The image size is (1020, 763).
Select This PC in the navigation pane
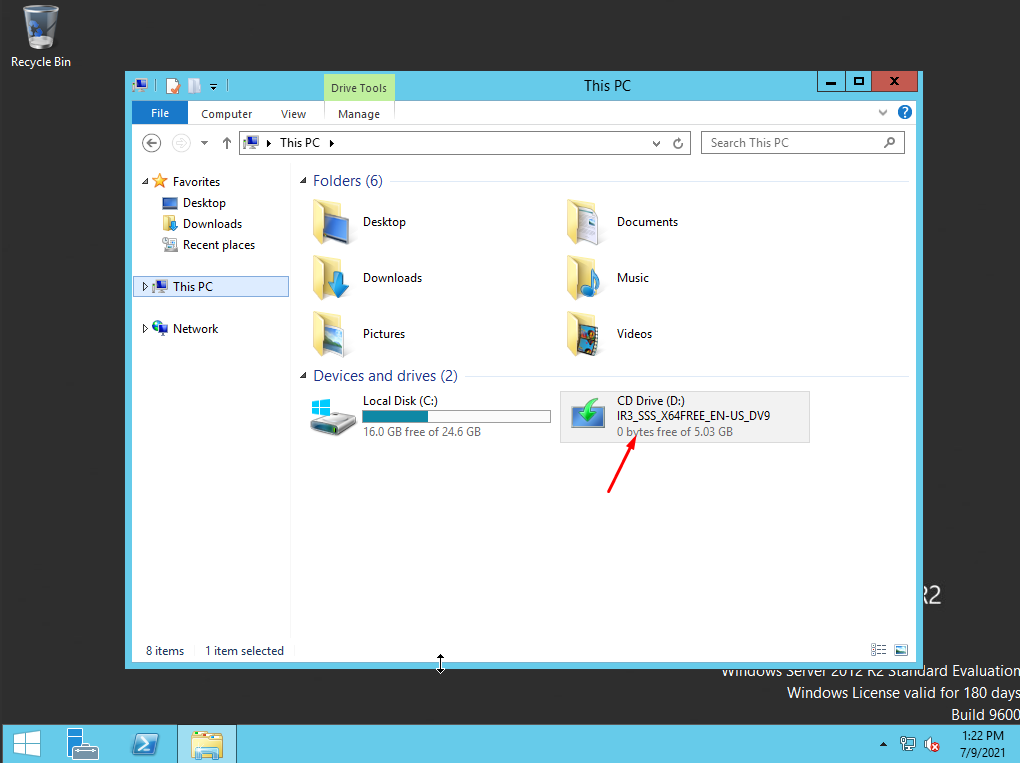click(193, 286)
